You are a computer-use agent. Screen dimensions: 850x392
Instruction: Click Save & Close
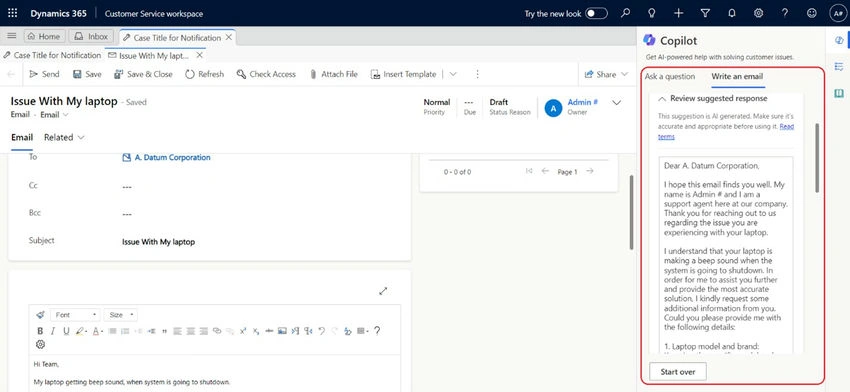pos(143,74)
